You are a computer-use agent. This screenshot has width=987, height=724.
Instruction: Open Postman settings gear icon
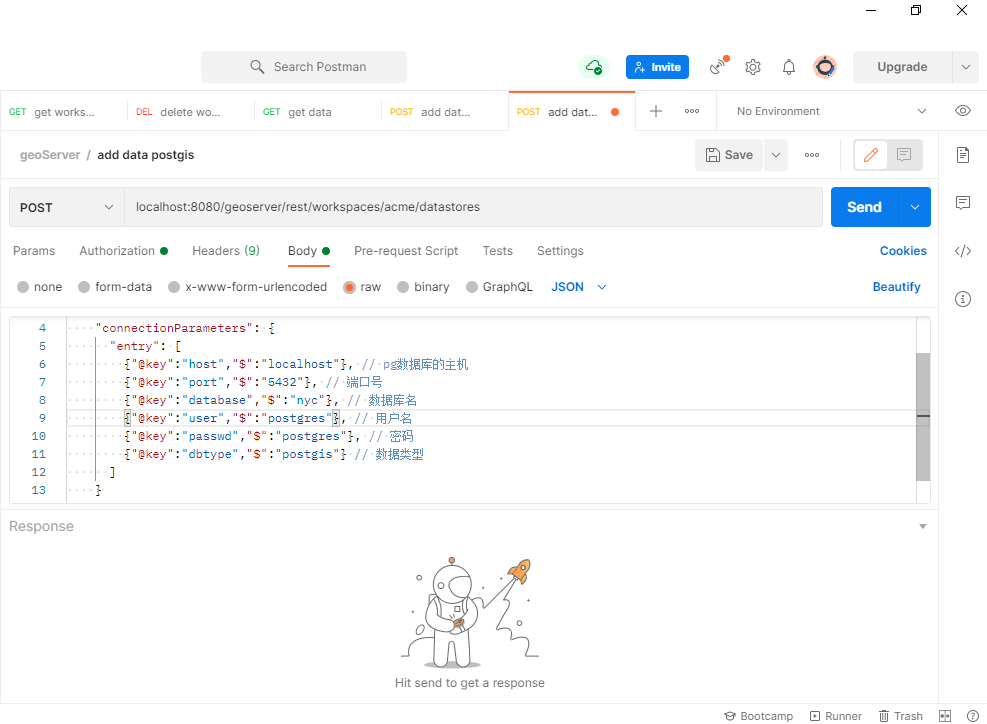click(752, 66)
